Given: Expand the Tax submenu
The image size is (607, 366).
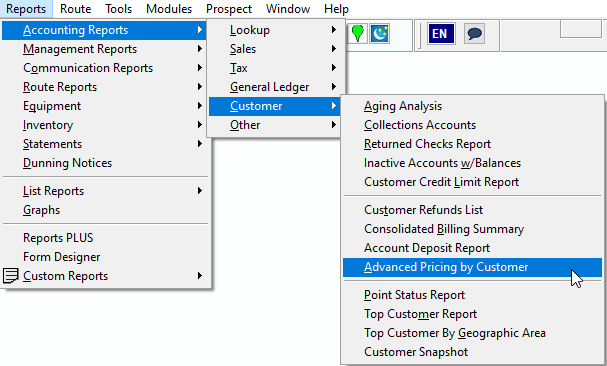Looking at the screenshot, I should click(x=276, y=68).
